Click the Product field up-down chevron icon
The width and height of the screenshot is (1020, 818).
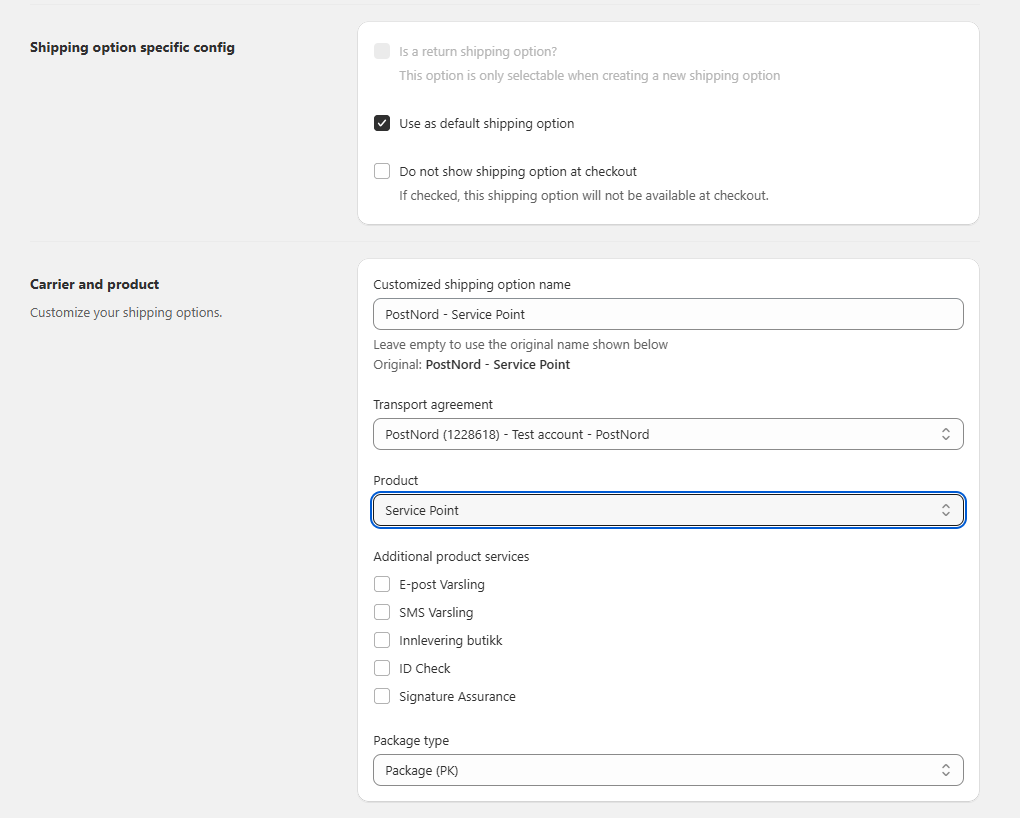pyautogui.click(x=945, y=510)
